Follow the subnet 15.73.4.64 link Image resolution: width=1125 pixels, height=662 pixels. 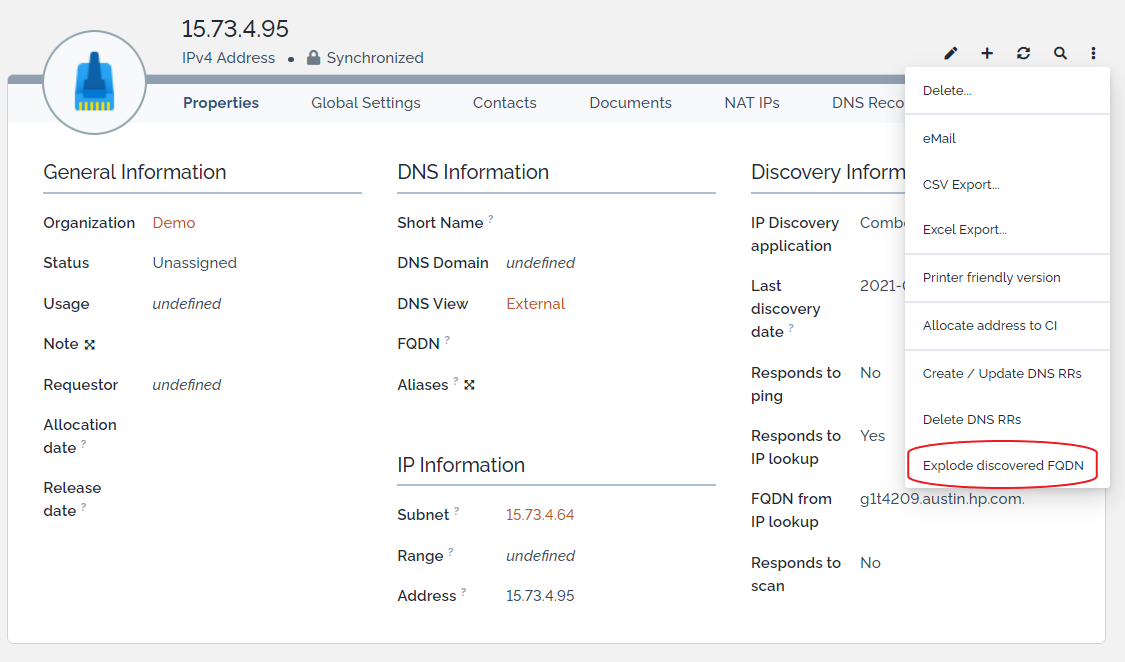[x=539, y=515]
